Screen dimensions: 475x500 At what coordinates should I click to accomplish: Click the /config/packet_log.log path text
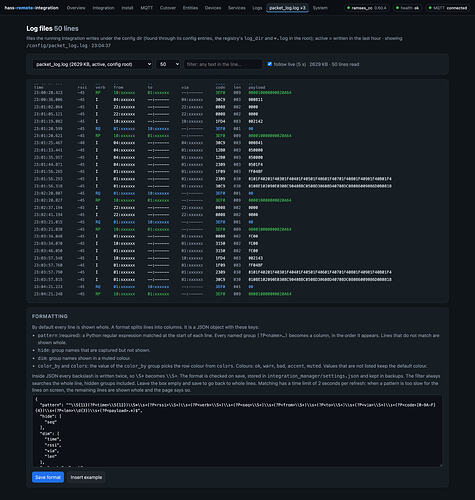click(x=57, y=45)
